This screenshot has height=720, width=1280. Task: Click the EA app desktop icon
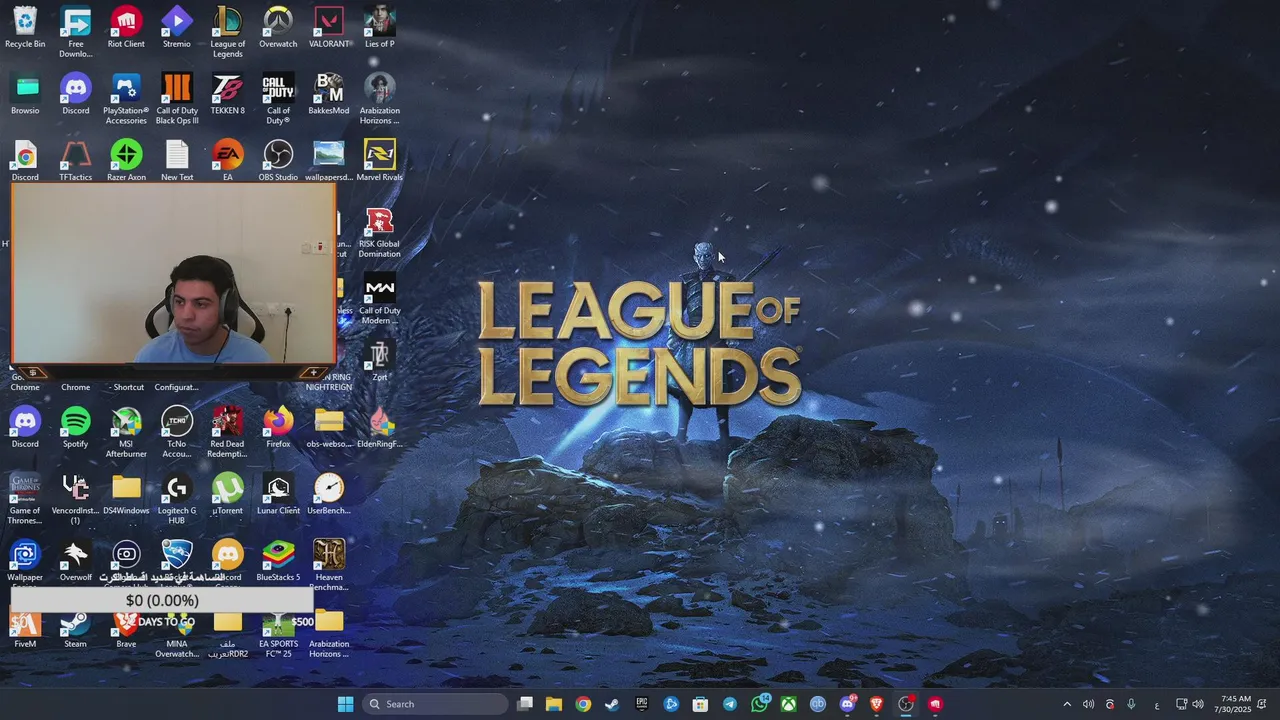227,160
